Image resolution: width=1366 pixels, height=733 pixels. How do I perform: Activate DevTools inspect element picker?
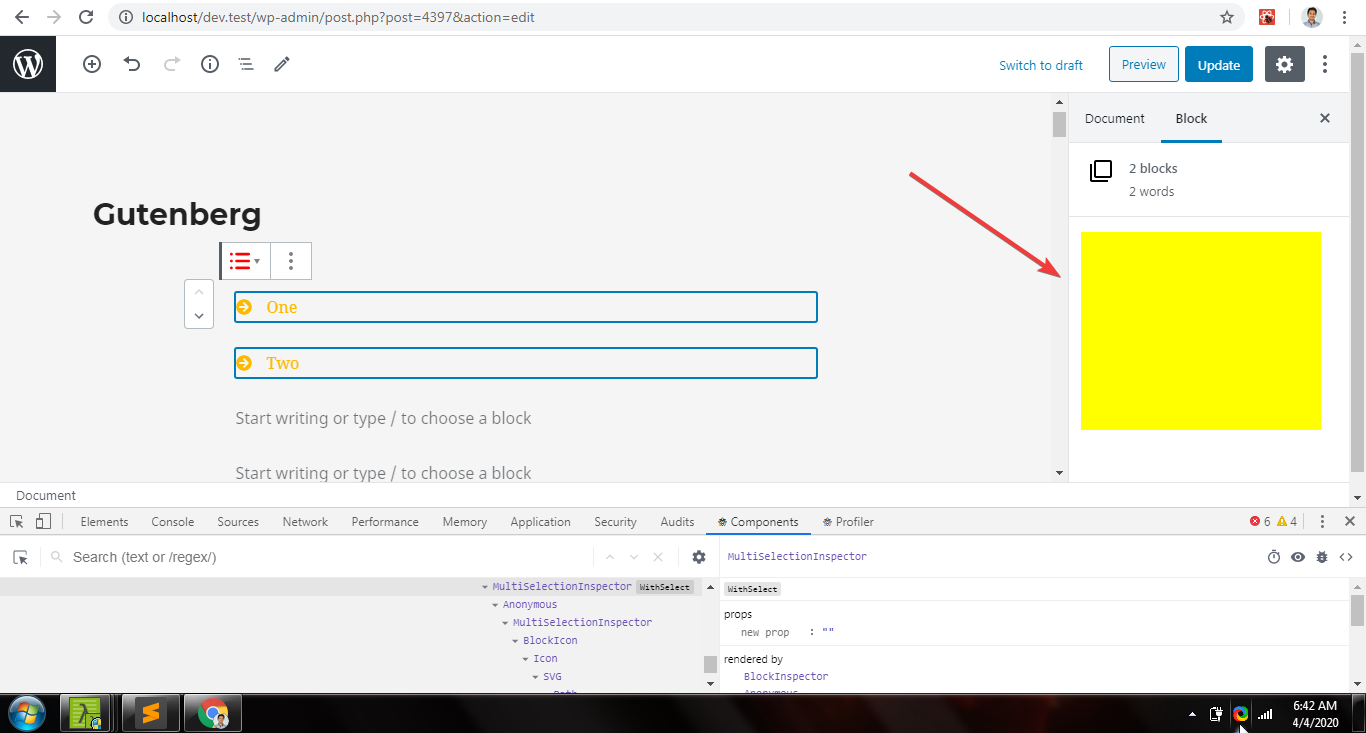[x=17, y=521]
